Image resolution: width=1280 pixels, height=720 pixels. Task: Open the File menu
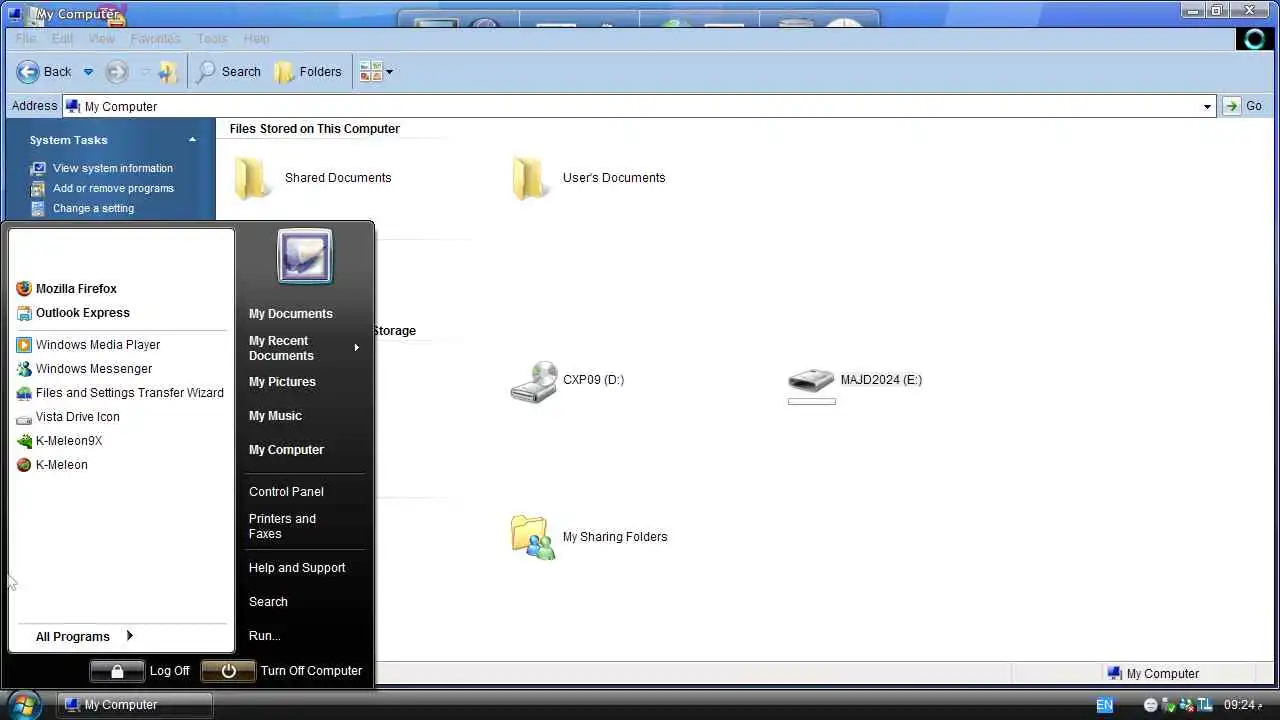click(26, 39)
